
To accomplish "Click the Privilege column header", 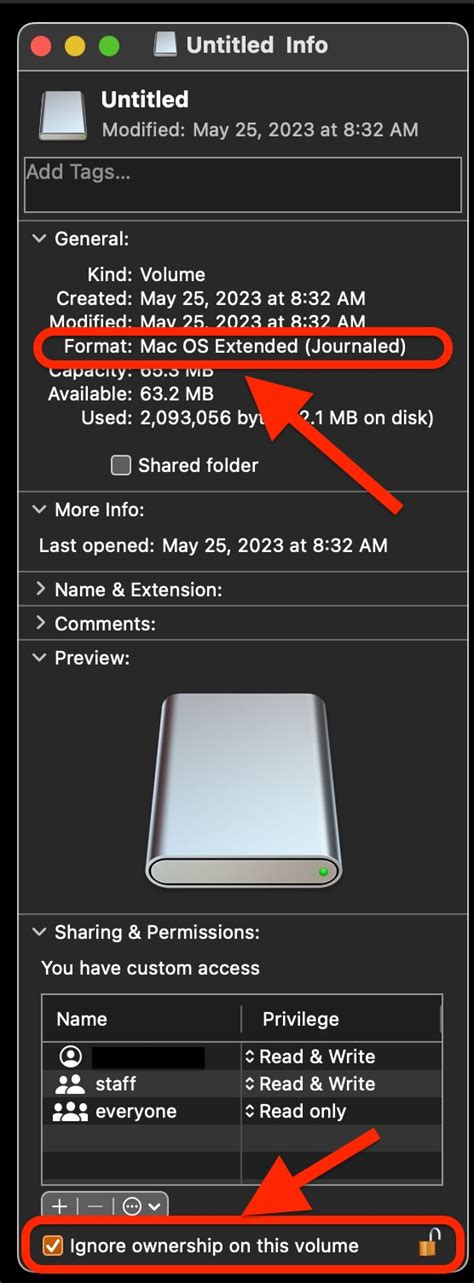I will pos(300,1019).
